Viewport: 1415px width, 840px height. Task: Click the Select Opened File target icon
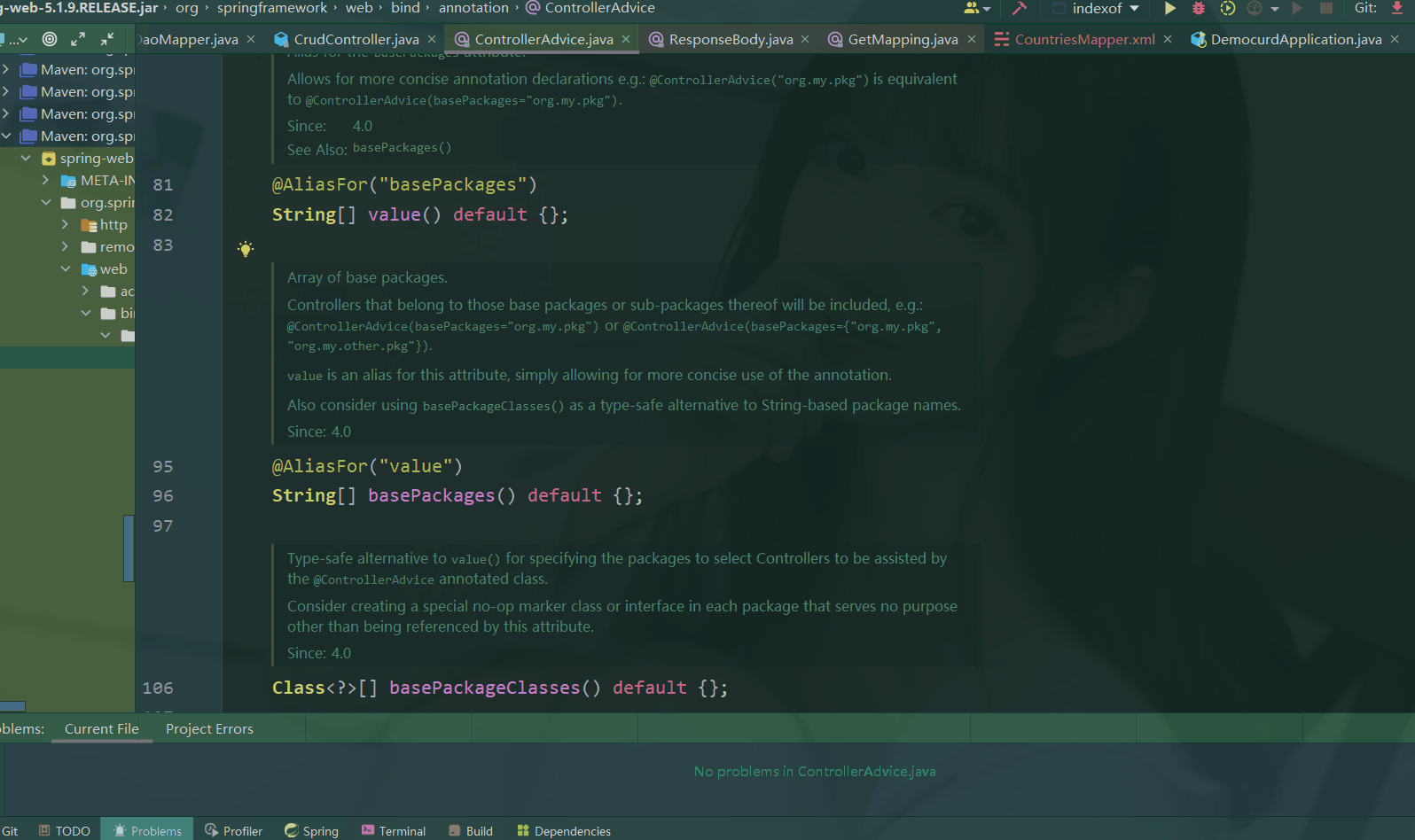click(50, 39)
